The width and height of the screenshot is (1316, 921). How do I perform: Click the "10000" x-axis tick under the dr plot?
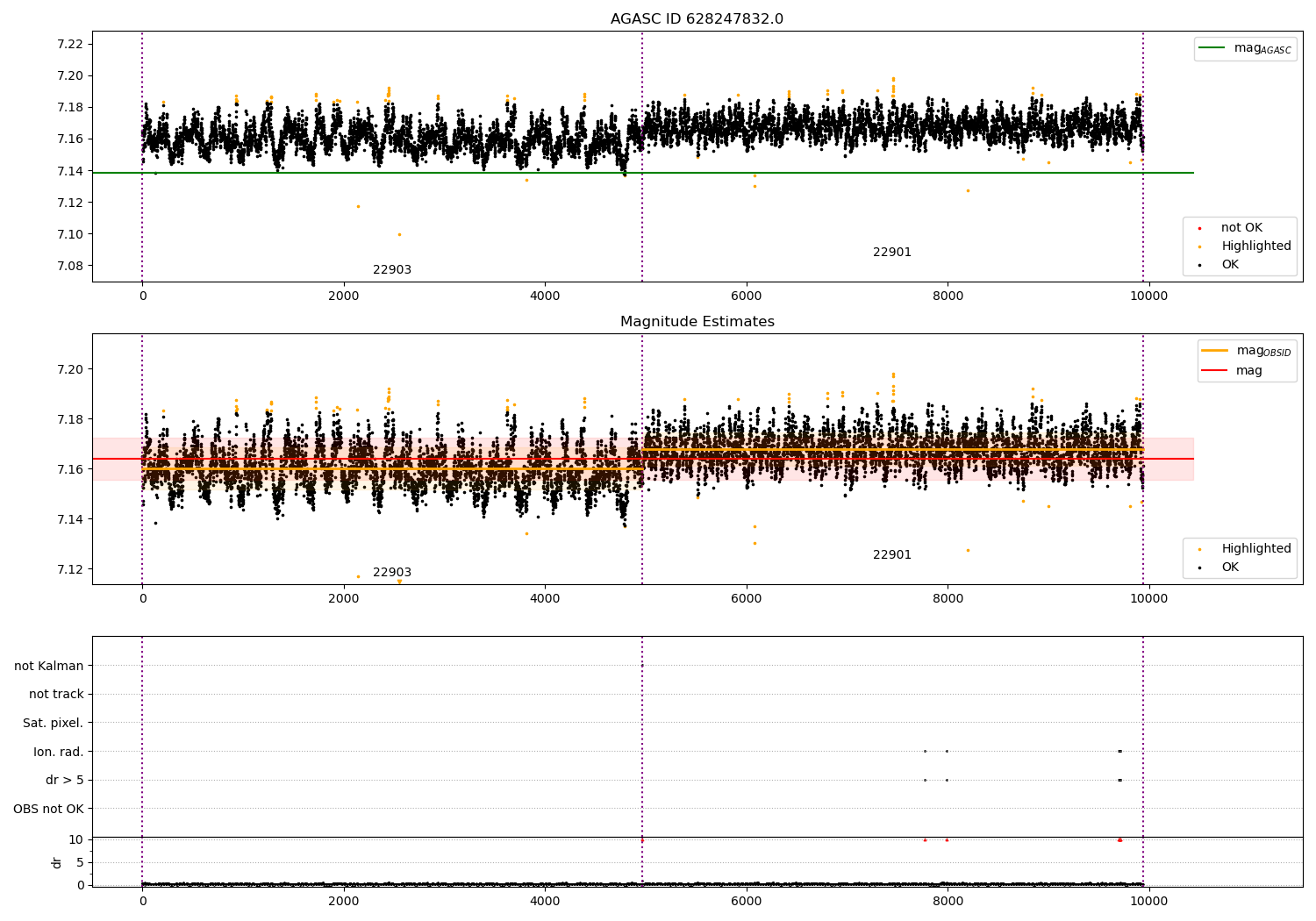point(1149,902)
